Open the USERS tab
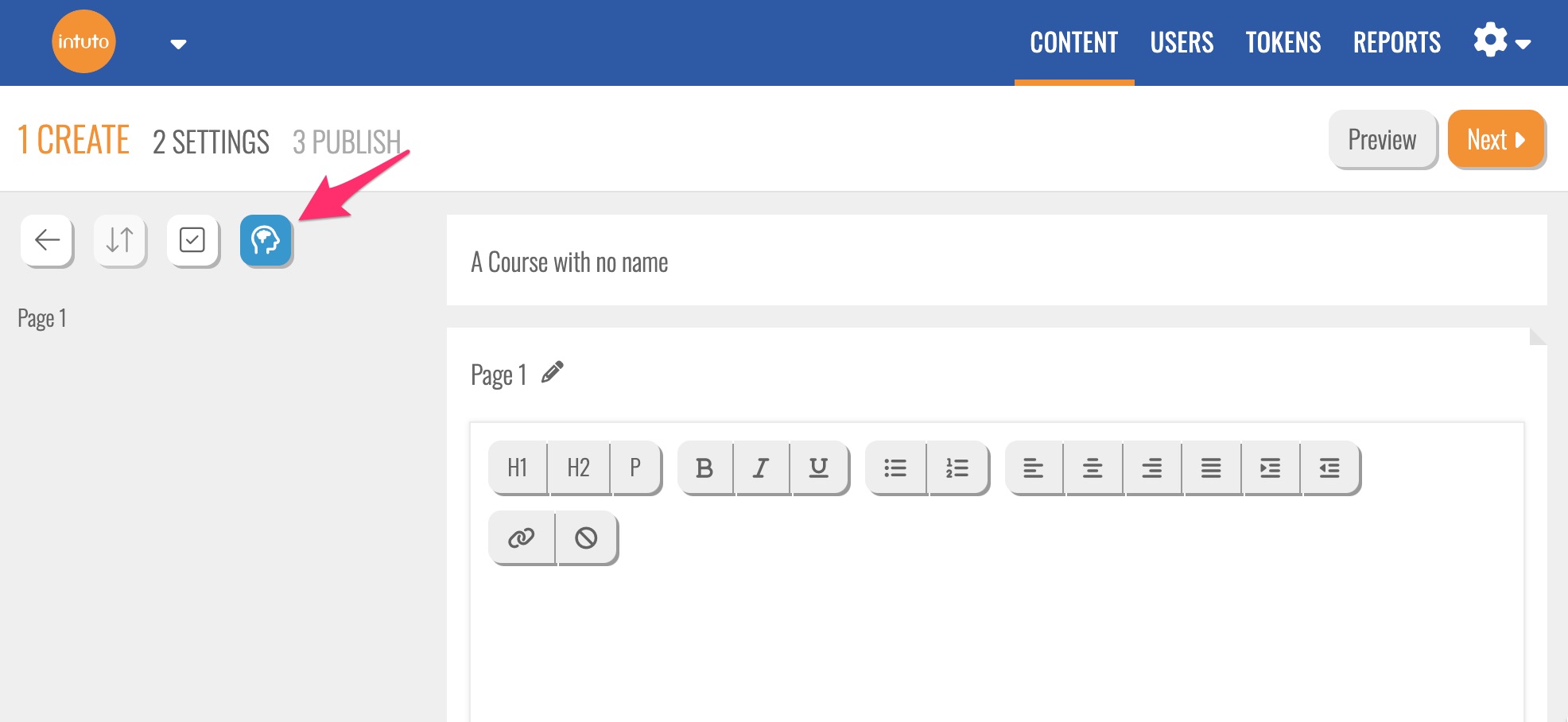 coord(1182,43)
